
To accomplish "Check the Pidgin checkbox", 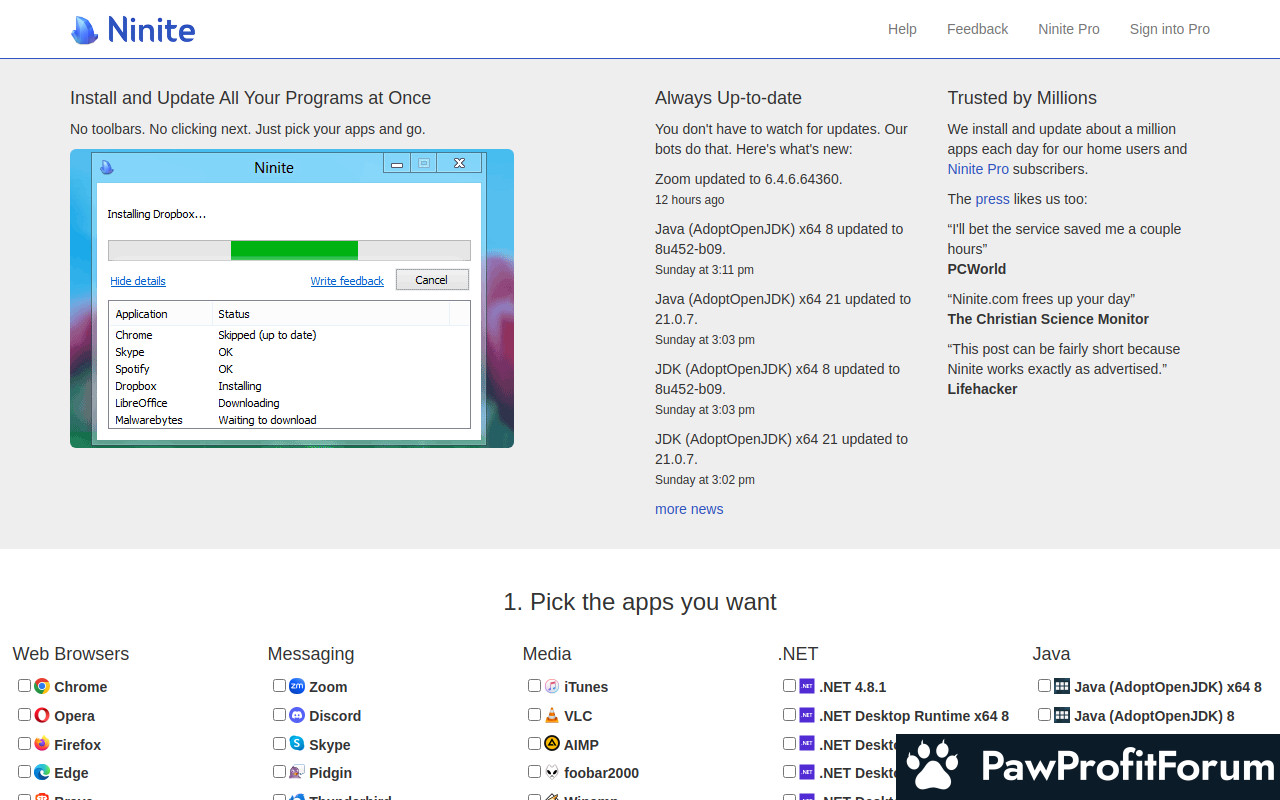I will point(279,772).
